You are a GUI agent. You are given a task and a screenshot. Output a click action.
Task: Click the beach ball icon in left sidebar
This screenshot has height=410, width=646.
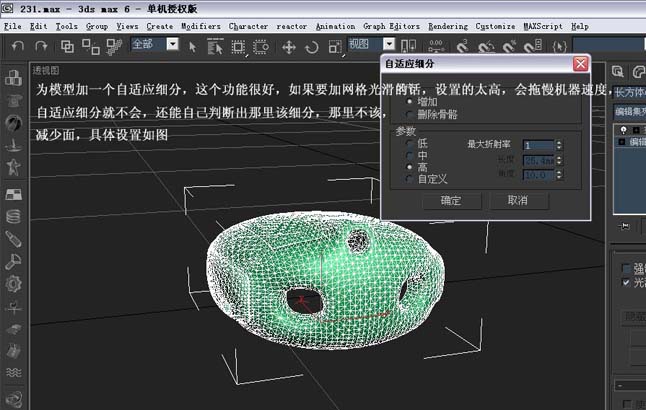click(x=14, y=122)
